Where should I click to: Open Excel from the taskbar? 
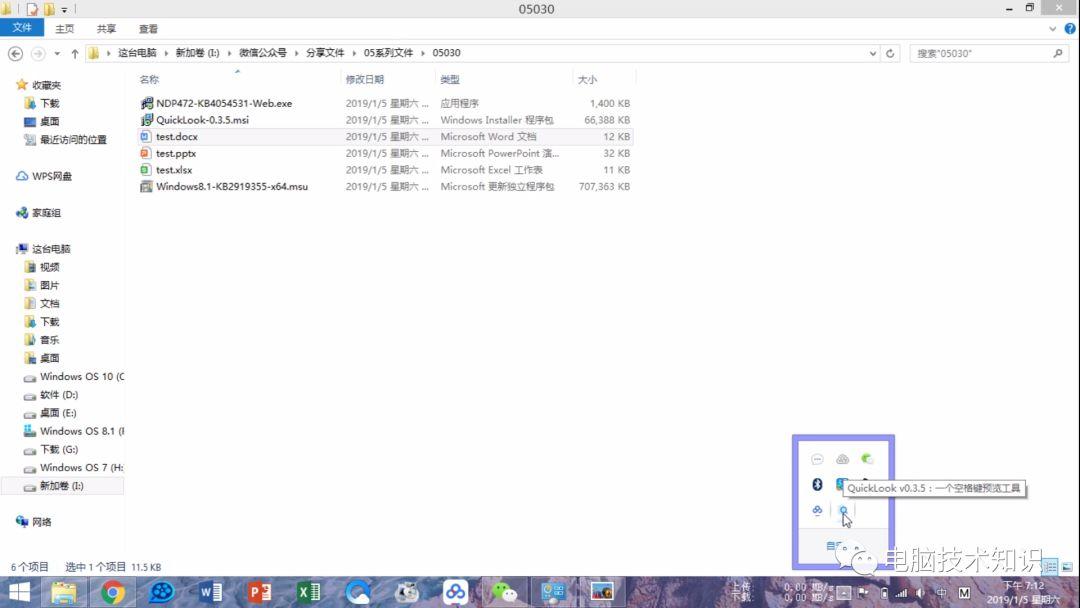pos(308,592)
